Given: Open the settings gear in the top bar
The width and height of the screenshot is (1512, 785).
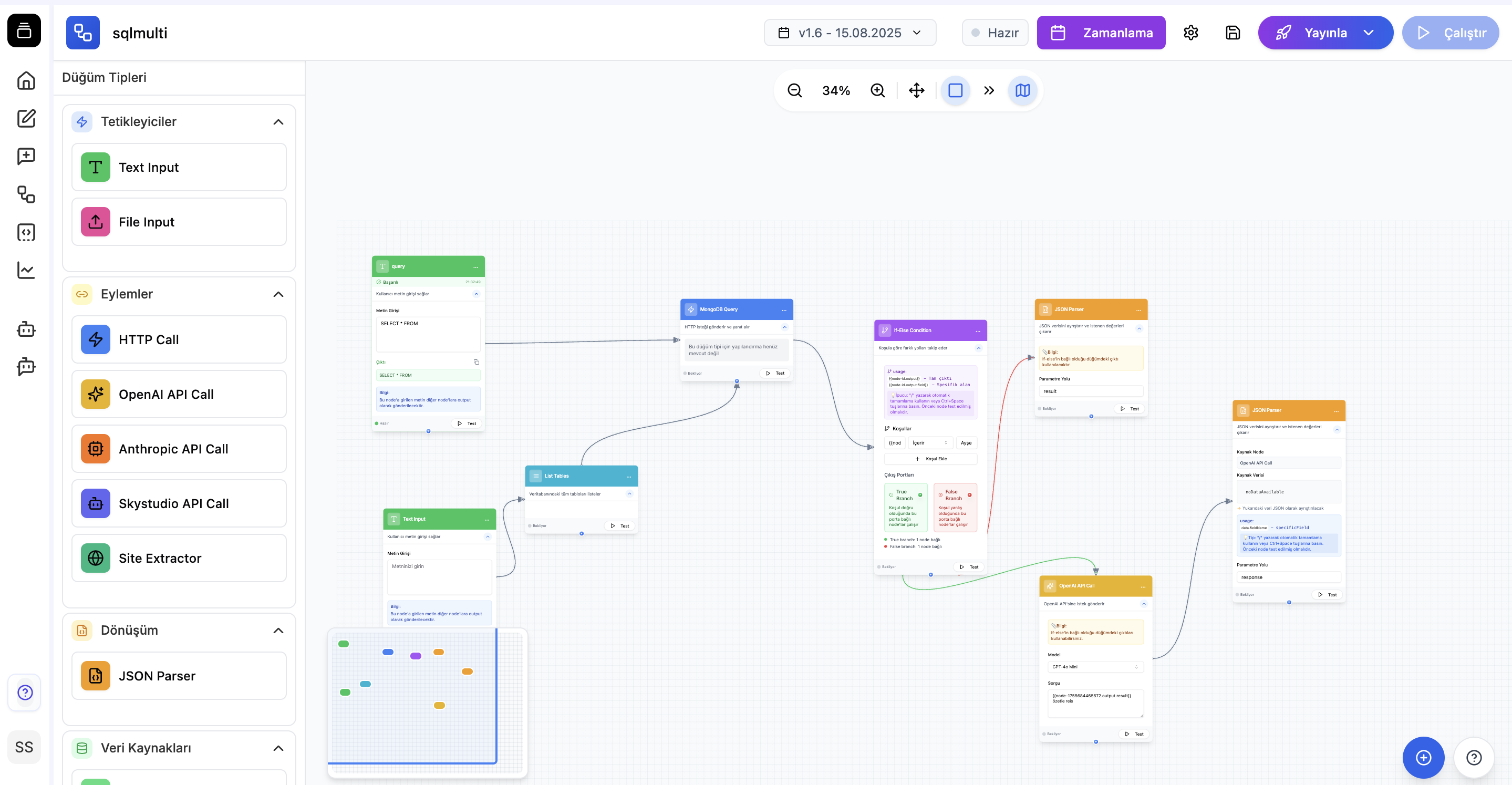Looking at the screenshot, I should (1191, 32).
